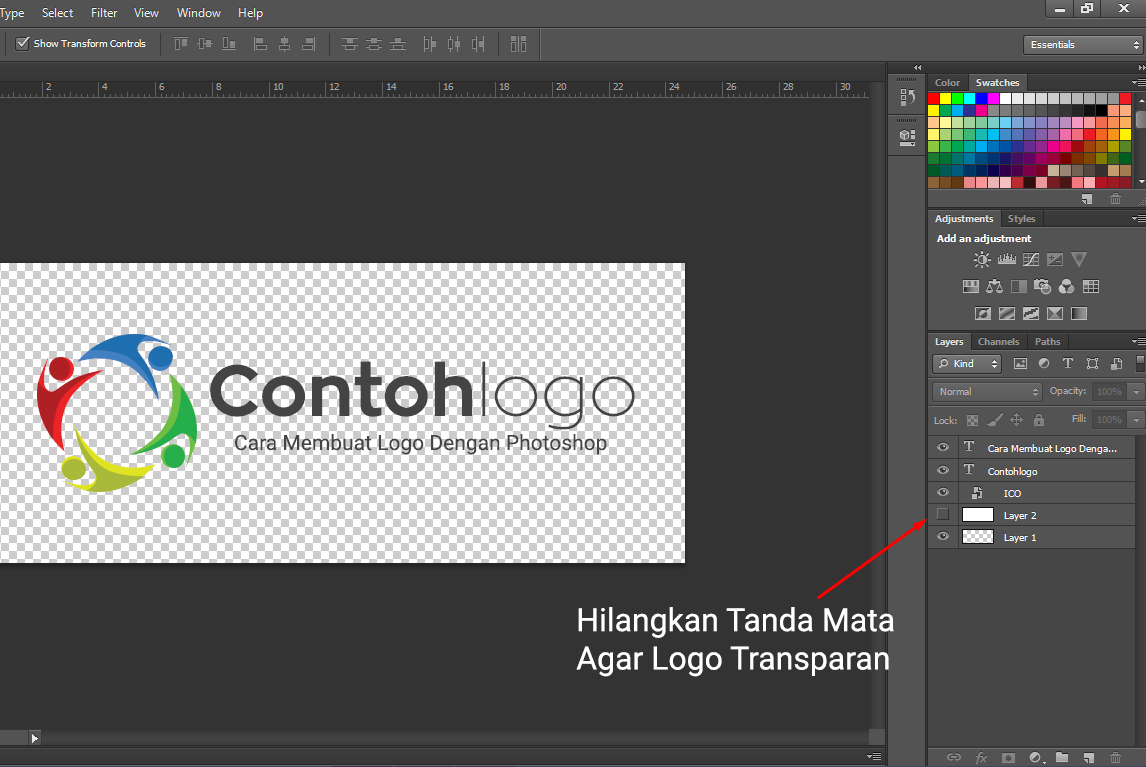Add a Hue/Saturation adjustment
This screenshot has width=1146, height=767.
click(971, 287)
